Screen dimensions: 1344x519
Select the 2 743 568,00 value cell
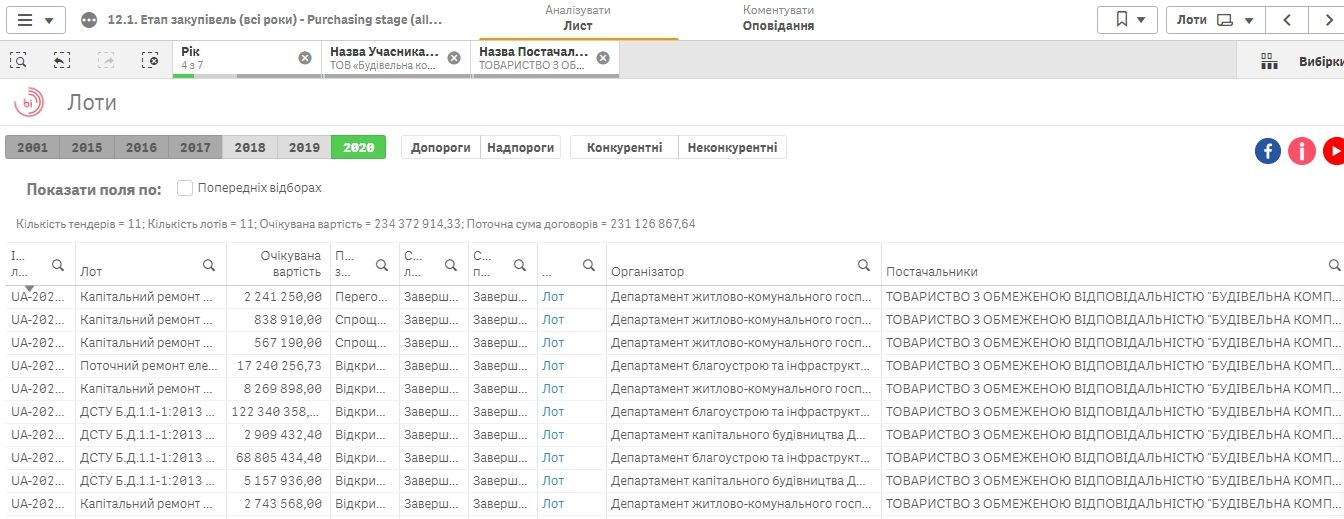tap(279, 504)
